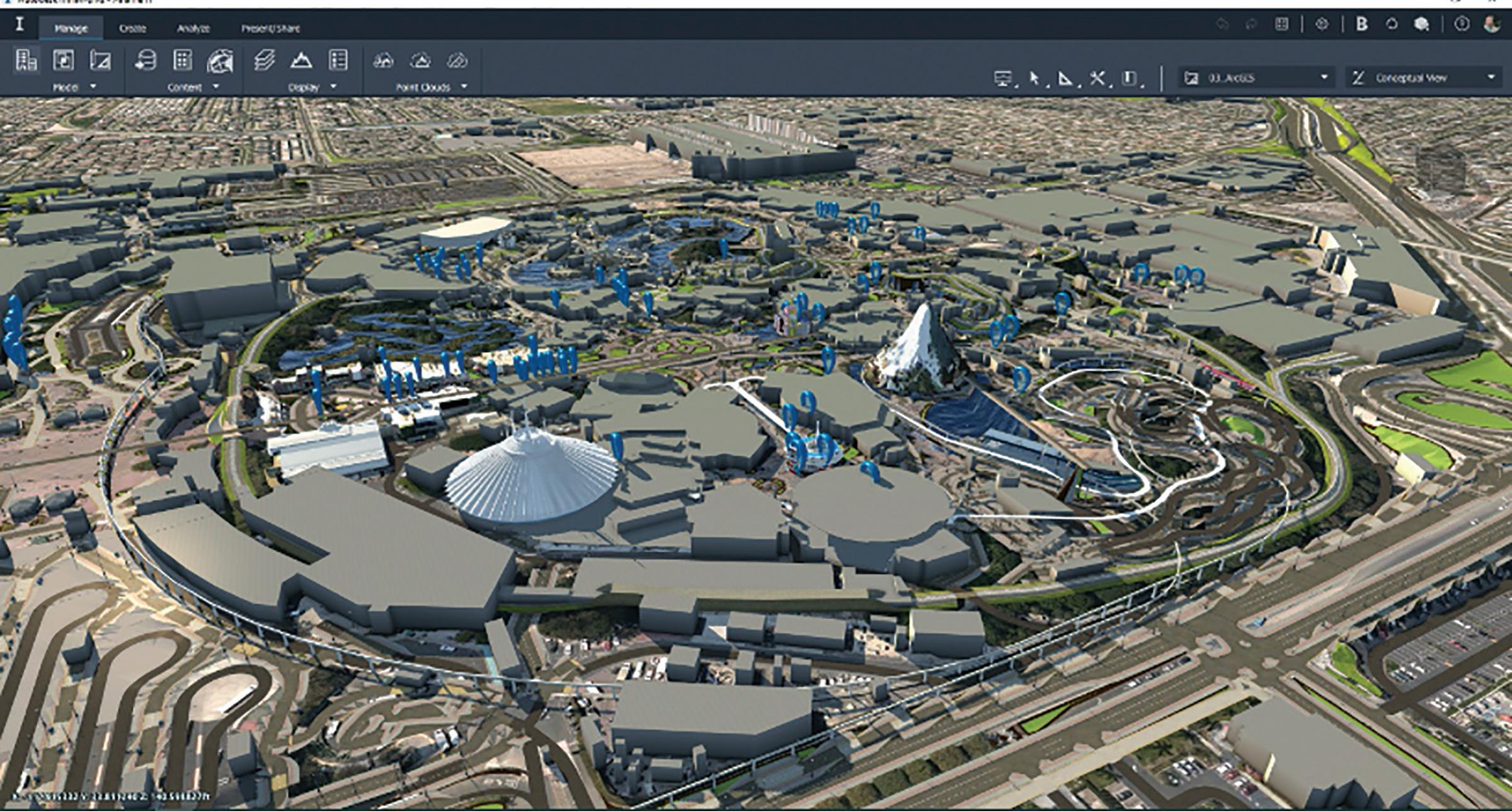Click the third Point Clouds linear feature icon

(457, 61)
